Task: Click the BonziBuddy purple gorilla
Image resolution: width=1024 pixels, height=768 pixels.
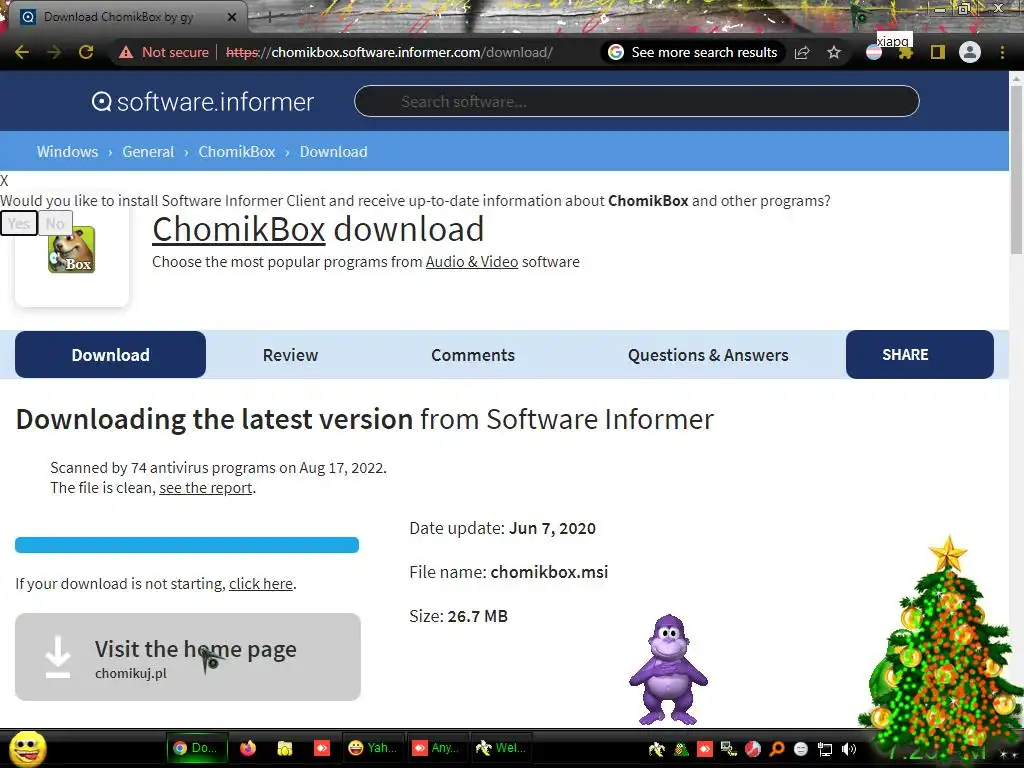Action: coord(668,669)
